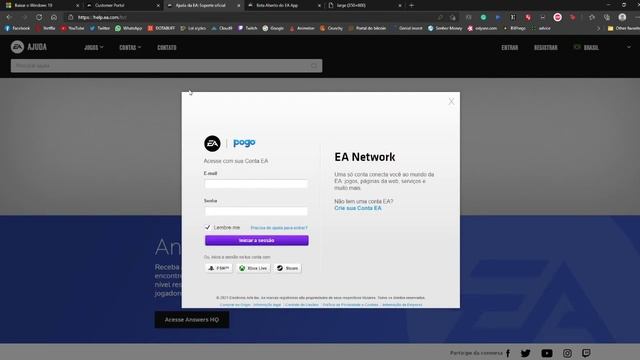The image size is (640, 360).
Task: Open EA YouTube channel from footer icon
Action: click(547, 353)
